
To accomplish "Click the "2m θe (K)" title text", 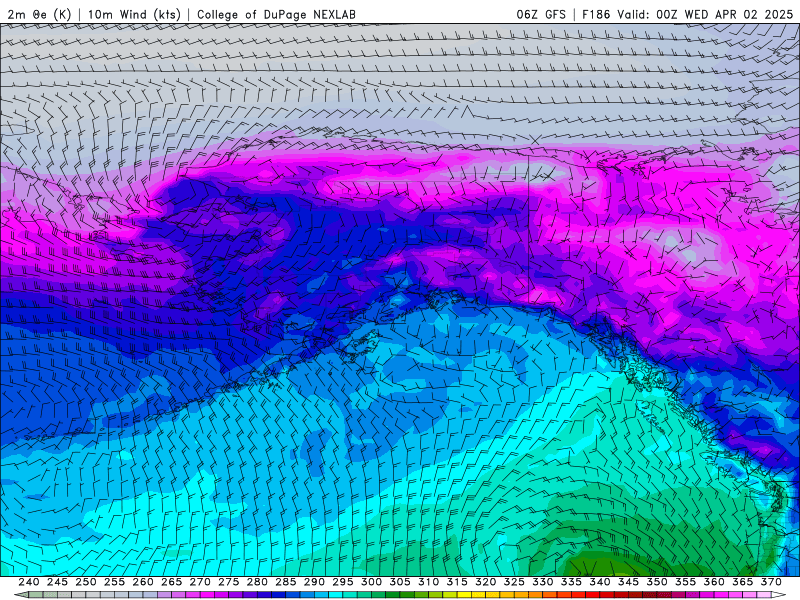I will 39,14.
